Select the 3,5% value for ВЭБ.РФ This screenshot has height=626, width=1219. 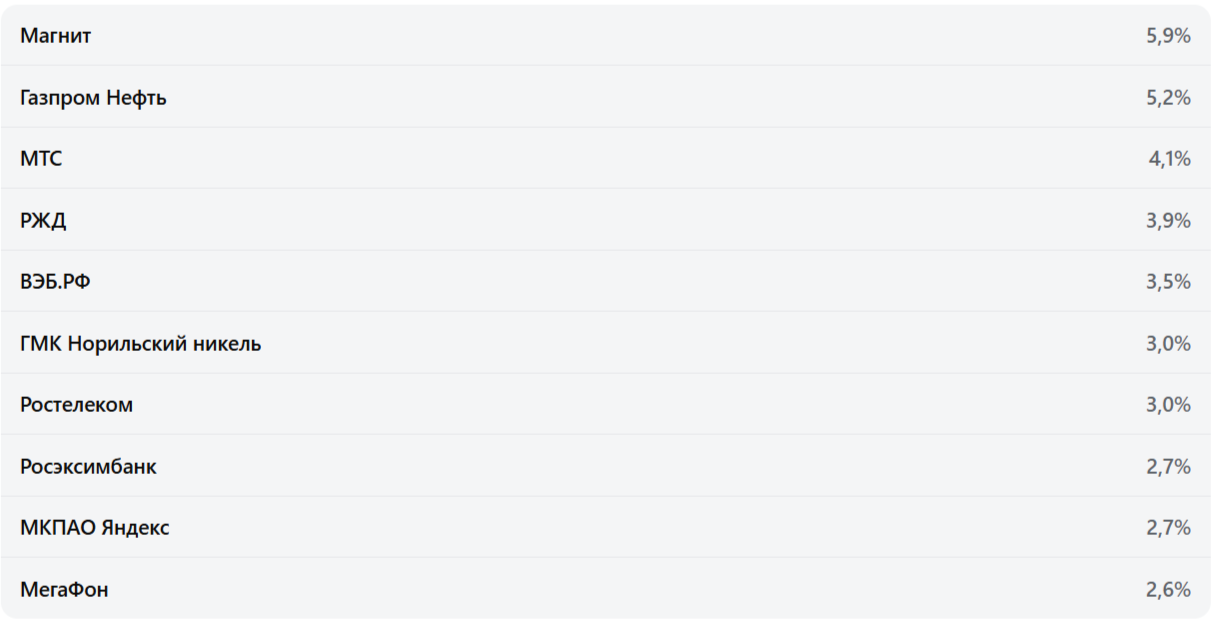[x=1168, y=282]
